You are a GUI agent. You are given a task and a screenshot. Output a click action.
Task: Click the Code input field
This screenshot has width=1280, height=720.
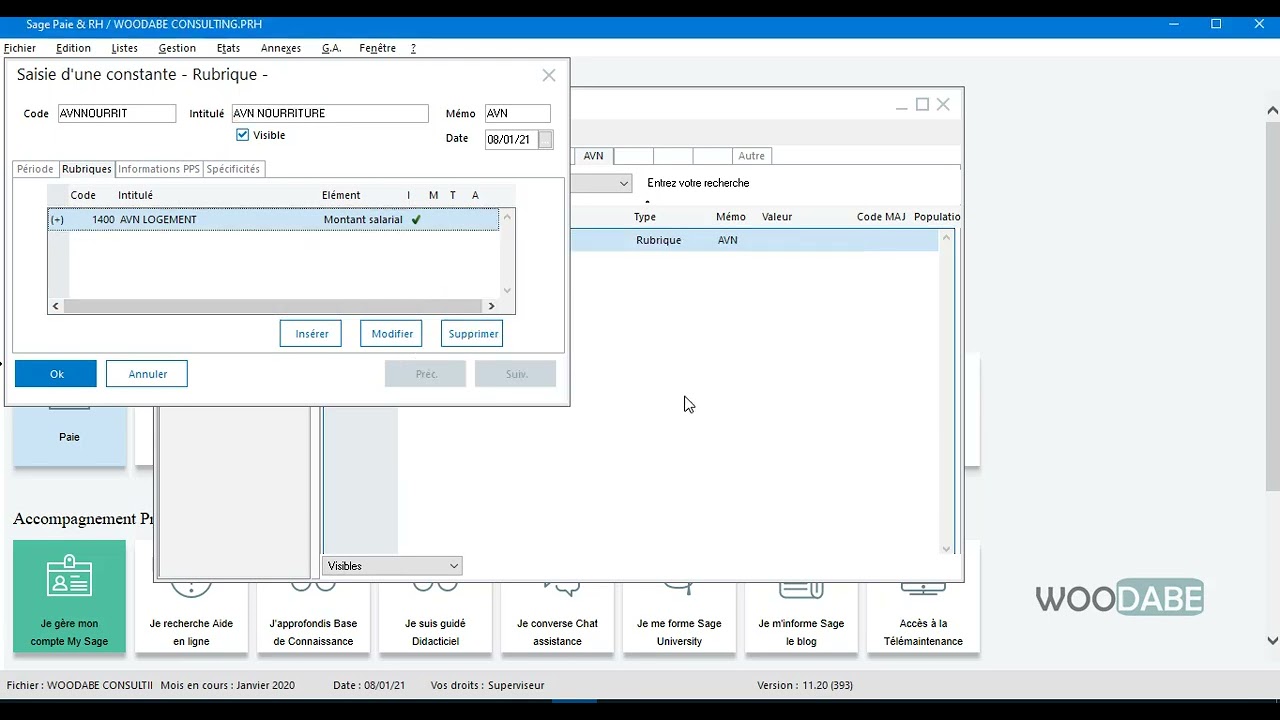(x=117, y=114)
